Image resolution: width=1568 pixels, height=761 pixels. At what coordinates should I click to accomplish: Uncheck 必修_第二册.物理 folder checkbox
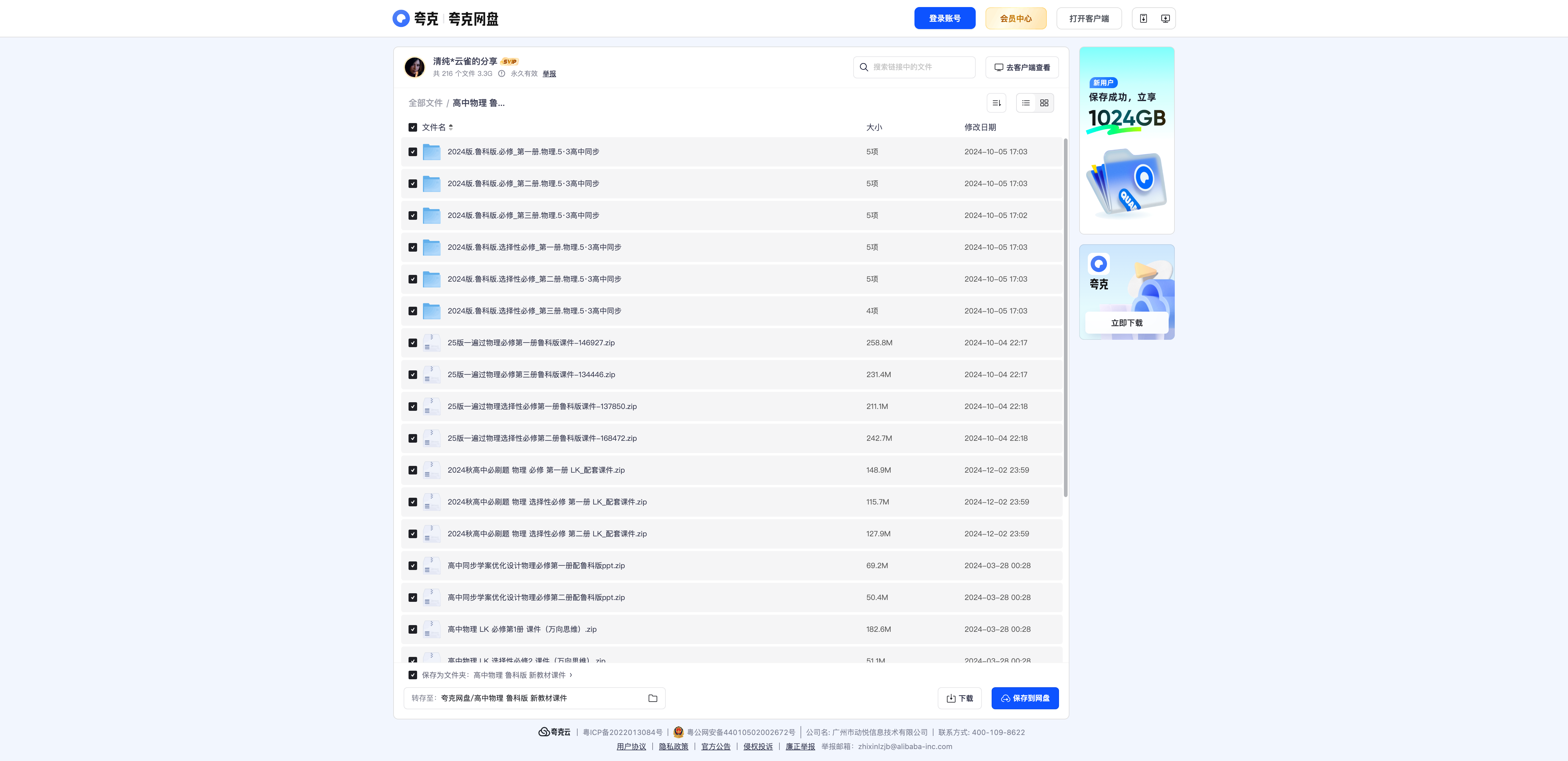413,184
